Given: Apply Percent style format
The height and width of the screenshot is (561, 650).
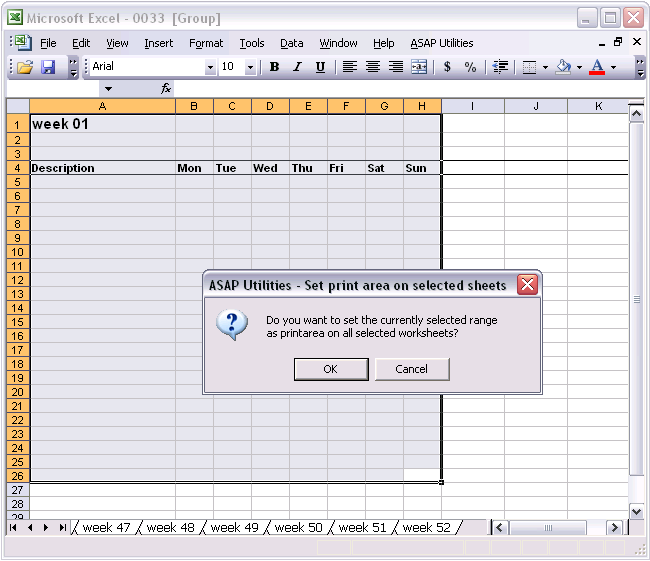Looking at the screenshot, I should pos(470,67).
